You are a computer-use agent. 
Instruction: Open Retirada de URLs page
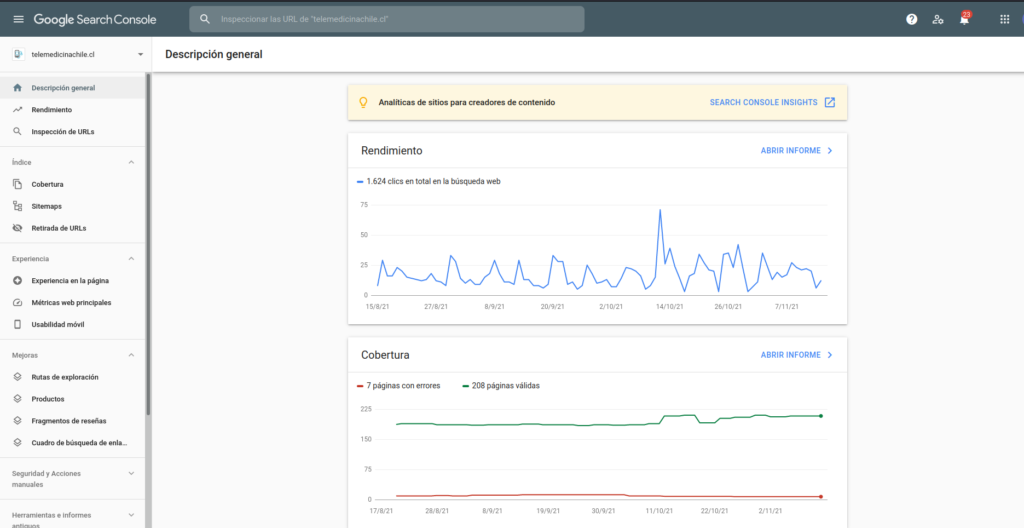coord(72,228)
